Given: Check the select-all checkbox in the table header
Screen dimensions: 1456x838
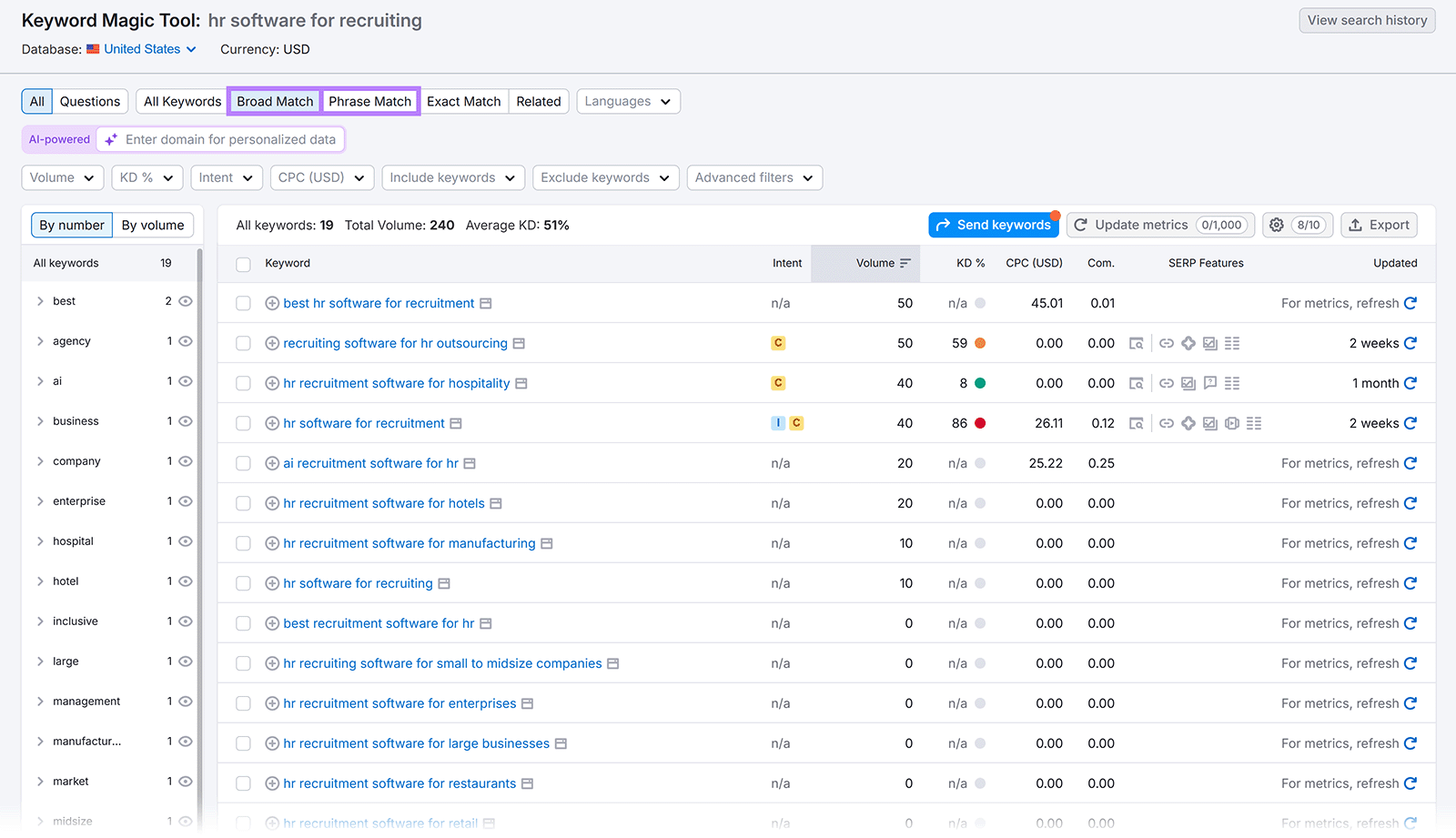Looking at the screenshot, I should click(243, 264).
